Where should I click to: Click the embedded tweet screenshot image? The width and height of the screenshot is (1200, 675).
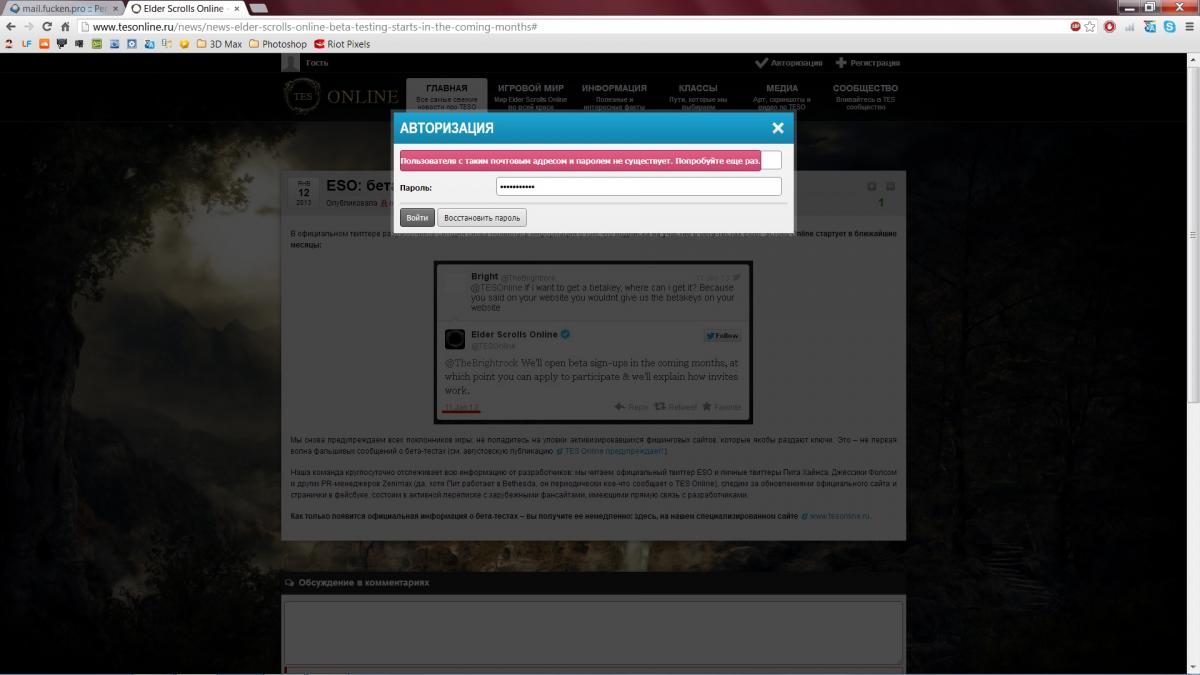[x=593, y=342]
